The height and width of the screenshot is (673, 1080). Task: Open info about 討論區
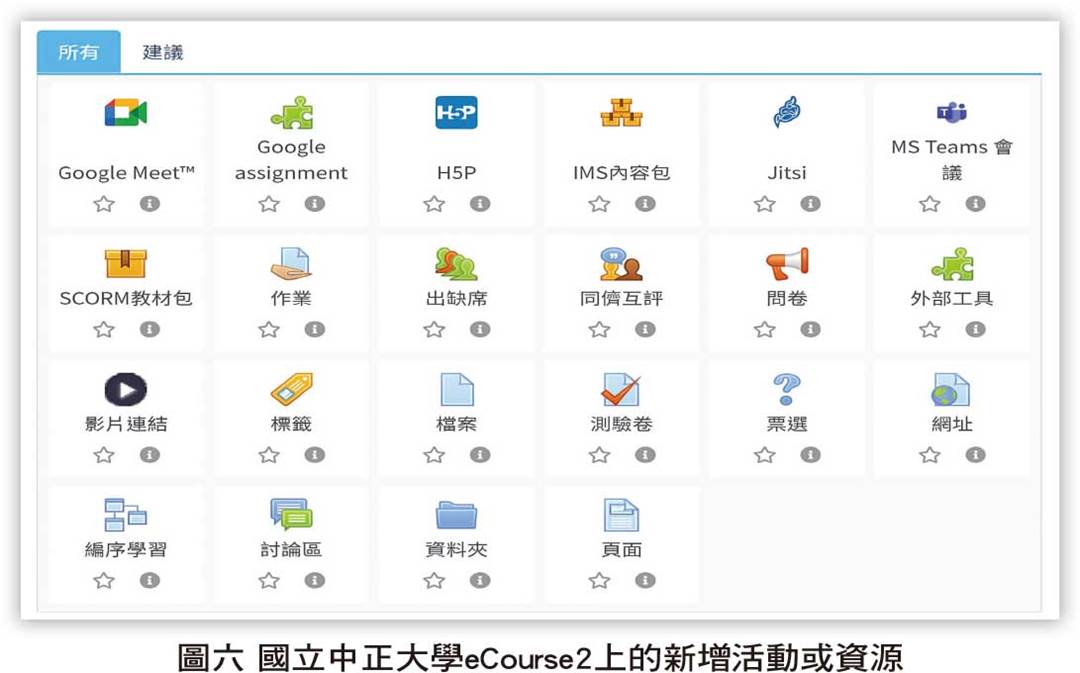(315, 580)
